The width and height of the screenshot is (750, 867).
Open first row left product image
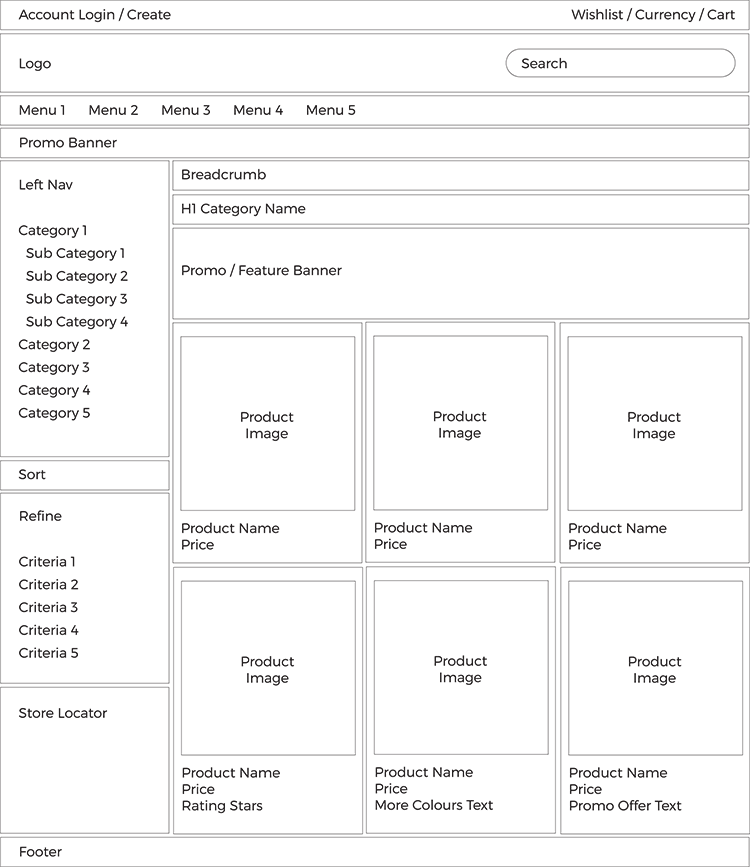point(268,424)
